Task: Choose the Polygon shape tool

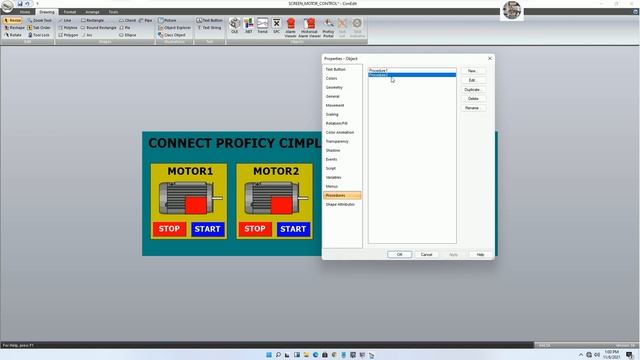Action: pyautogui.click(x=68, y=35)
